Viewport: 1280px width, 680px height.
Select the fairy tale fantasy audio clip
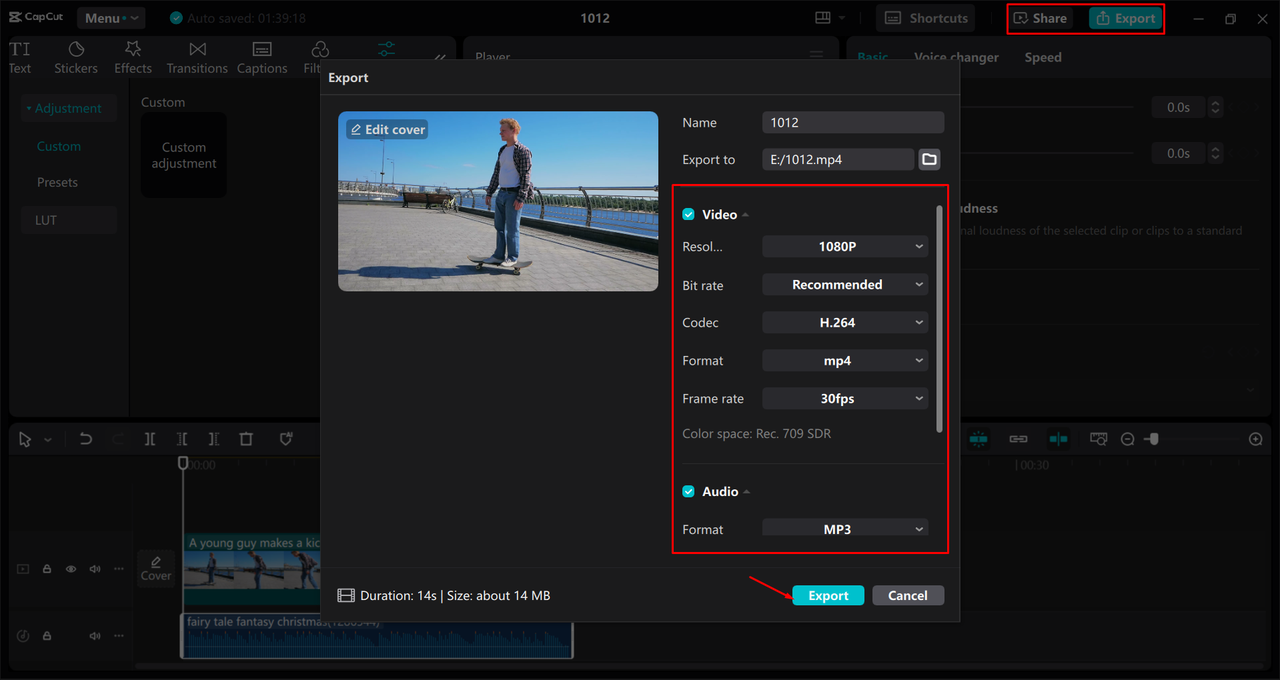tap(377, 636)
